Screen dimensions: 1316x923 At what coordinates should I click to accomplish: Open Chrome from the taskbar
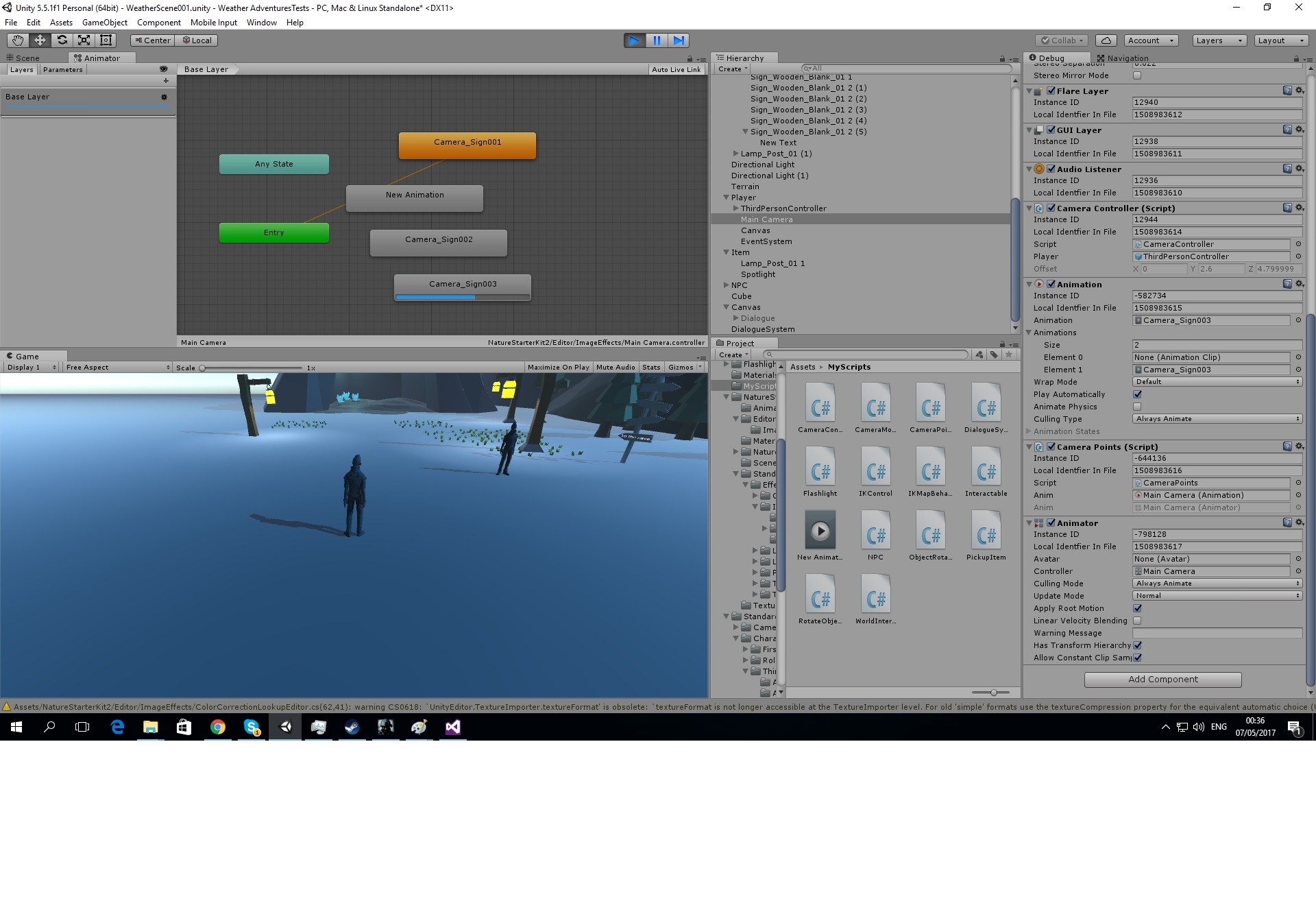[218, 727]
